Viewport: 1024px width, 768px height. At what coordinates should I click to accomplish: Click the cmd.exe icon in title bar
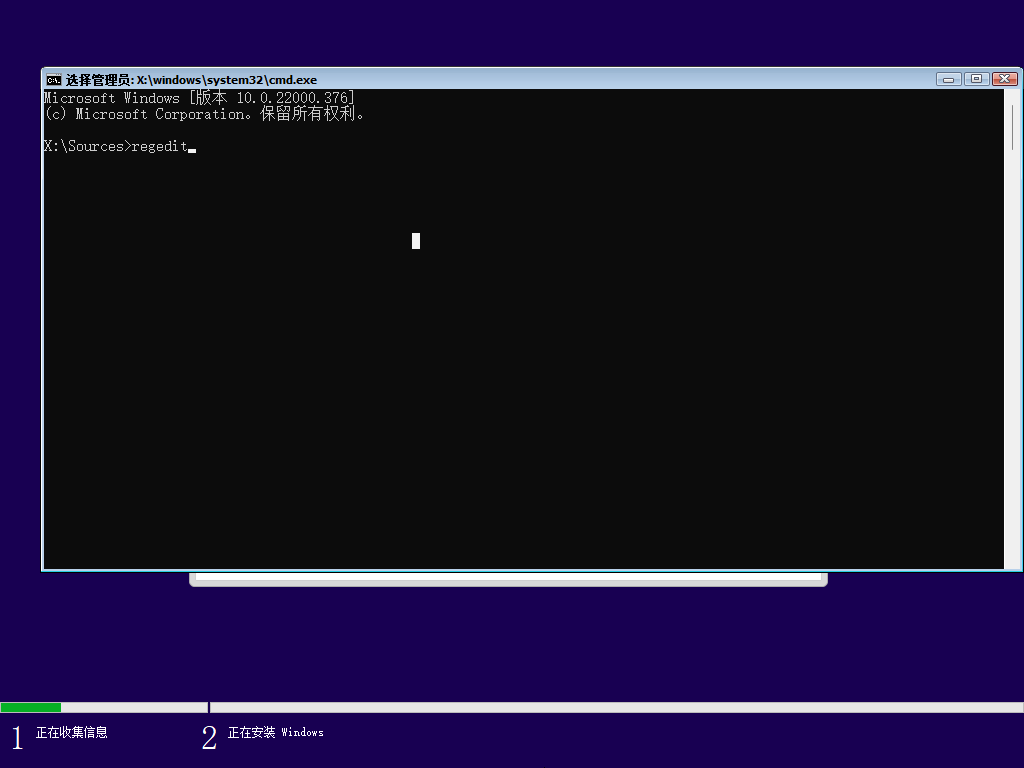[54, 80]
